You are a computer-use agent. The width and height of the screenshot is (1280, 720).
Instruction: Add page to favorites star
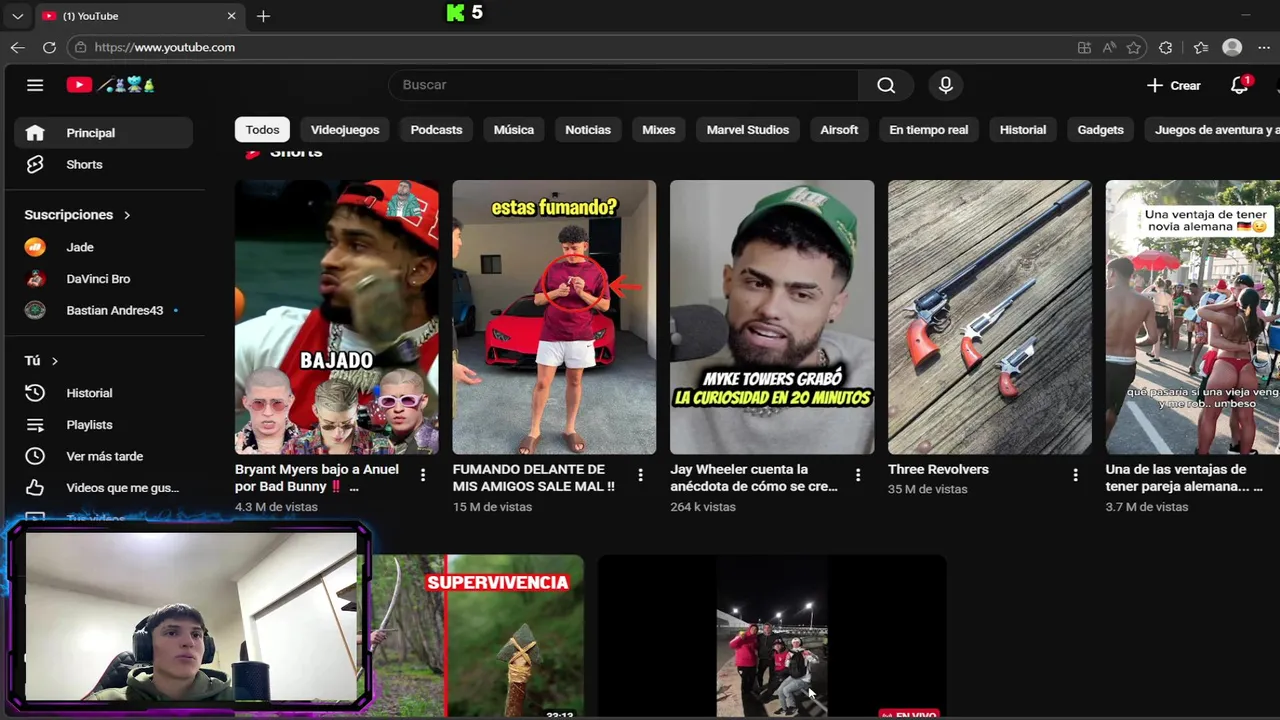(1133, 48)
